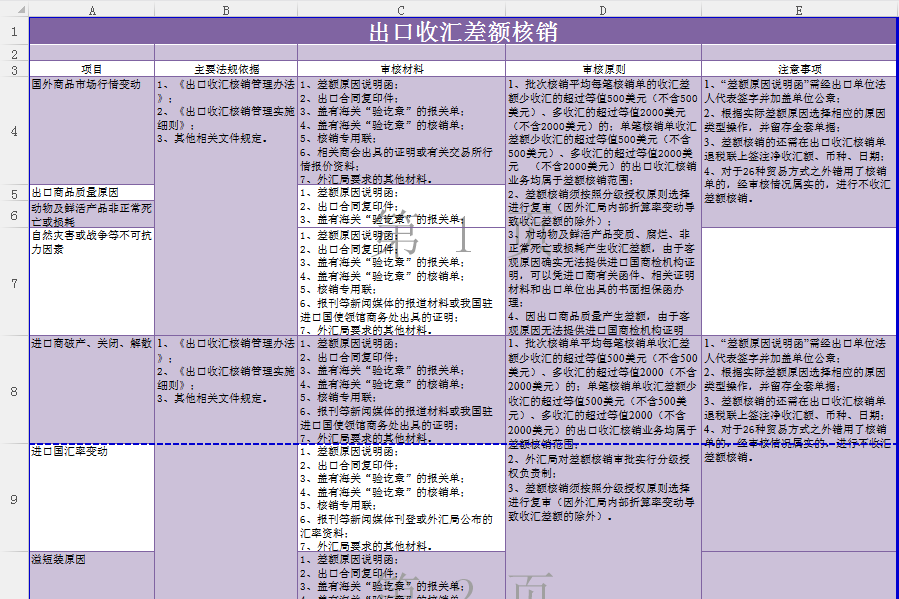Image resolution: width=899 pixels, height=599 pixels.
Task: Click the cell 国外商品市场行情变动
Action: click(x=92, y=131)
